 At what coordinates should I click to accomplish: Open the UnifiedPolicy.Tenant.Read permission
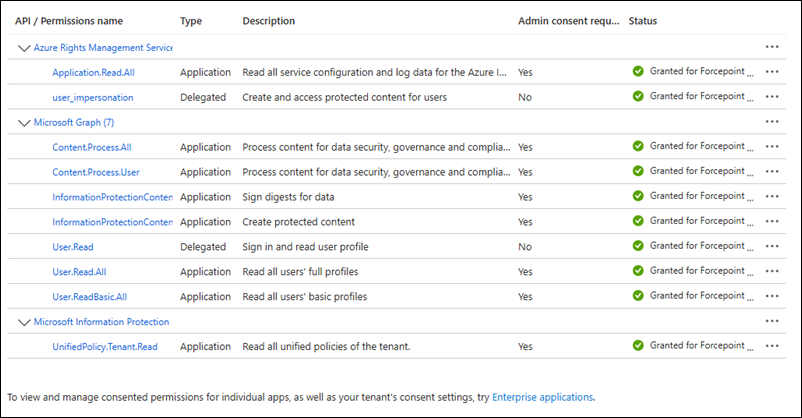click(105, 346)
